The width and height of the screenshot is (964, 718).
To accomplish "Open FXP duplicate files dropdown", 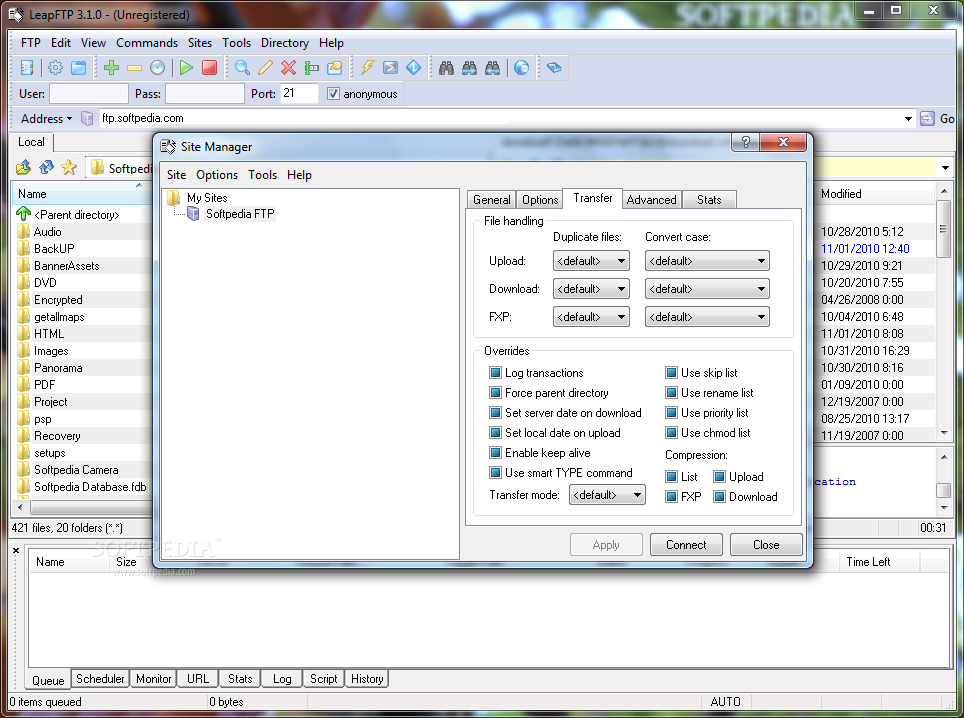I will (591, 317).
